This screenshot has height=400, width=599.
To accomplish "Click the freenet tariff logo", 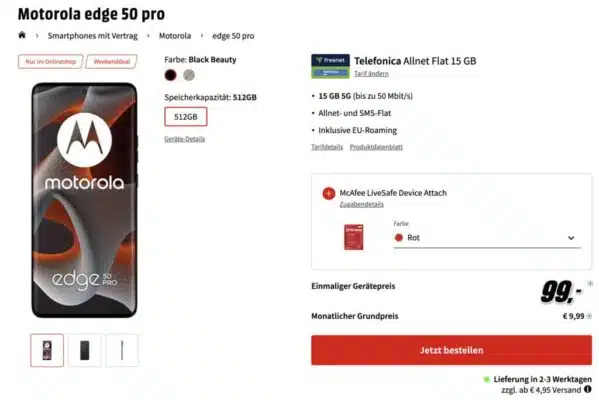I will point(330,66).
